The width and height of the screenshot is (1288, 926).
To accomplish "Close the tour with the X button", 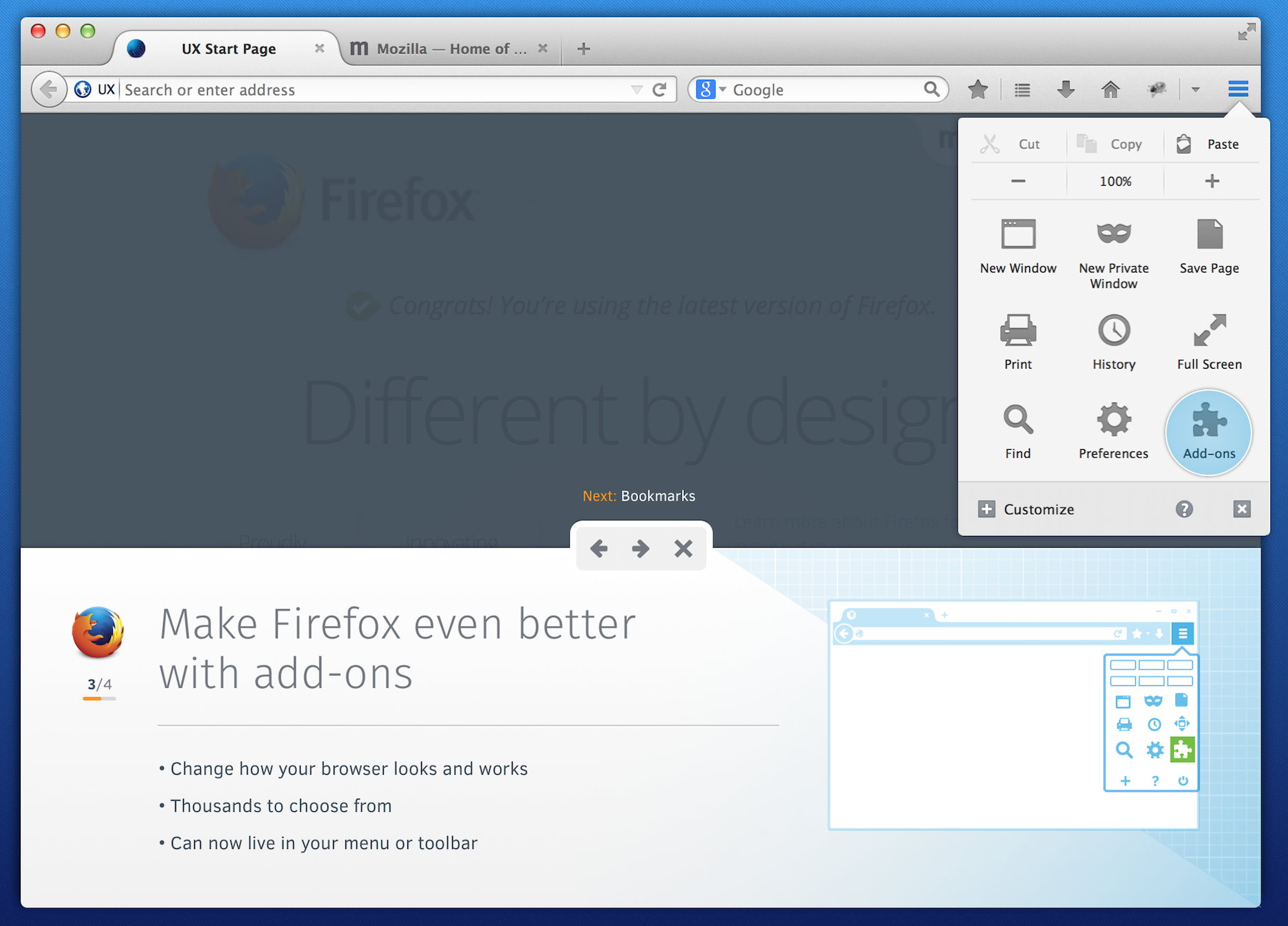I will pos(683,548).
